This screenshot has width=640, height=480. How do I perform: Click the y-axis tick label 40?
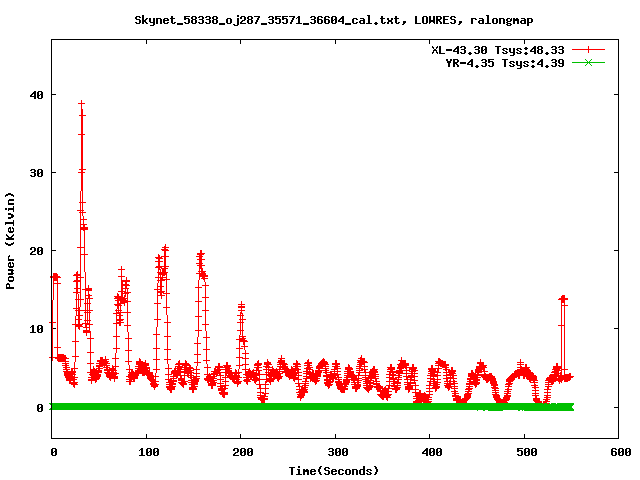coord(36,95)
